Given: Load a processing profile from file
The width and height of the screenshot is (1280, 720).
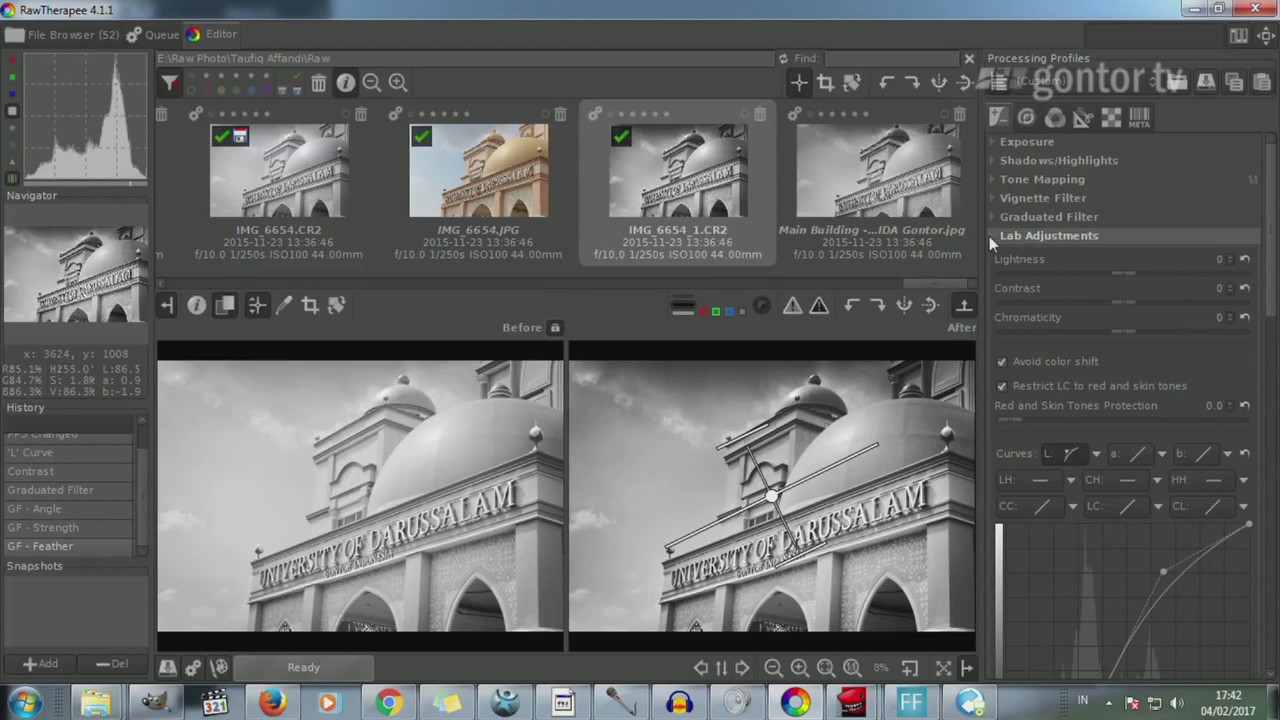Looking at the screenshot, I should [1178, 82].
